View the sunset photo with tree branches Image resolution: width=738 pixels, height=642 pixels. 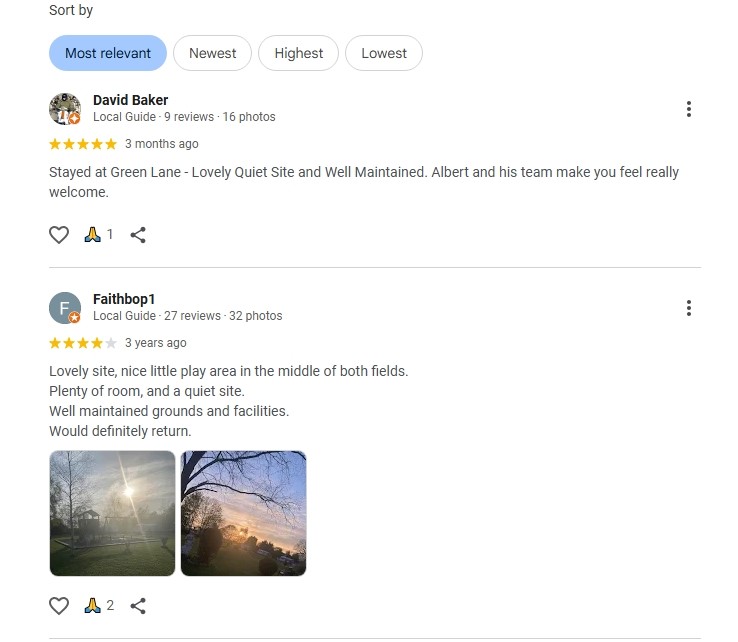point(243,513)
